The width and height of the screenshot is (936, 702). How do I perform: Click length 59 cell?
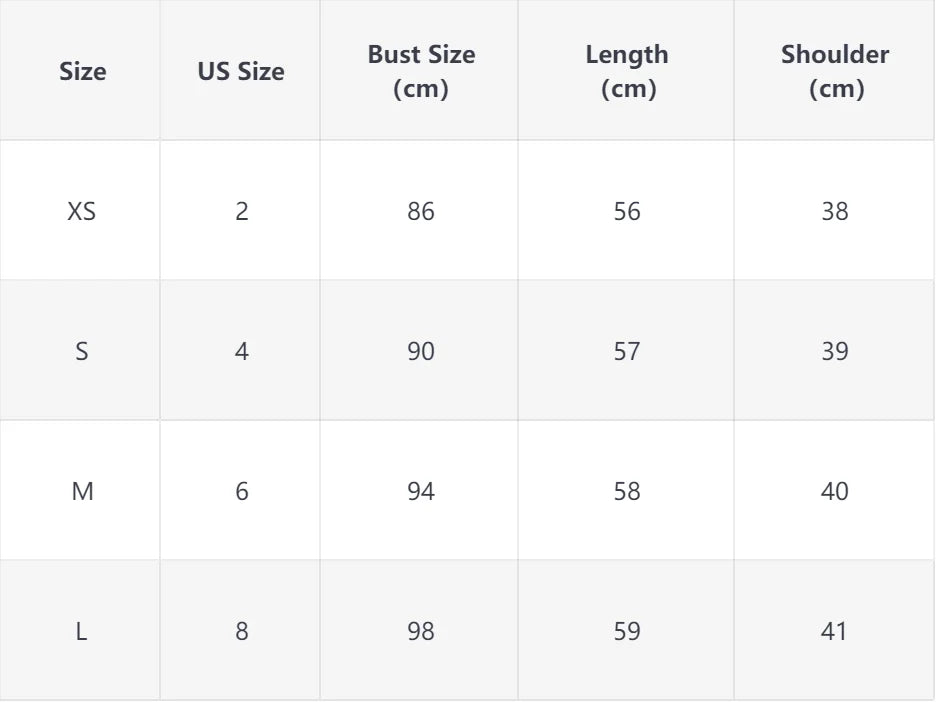point(627,631)
